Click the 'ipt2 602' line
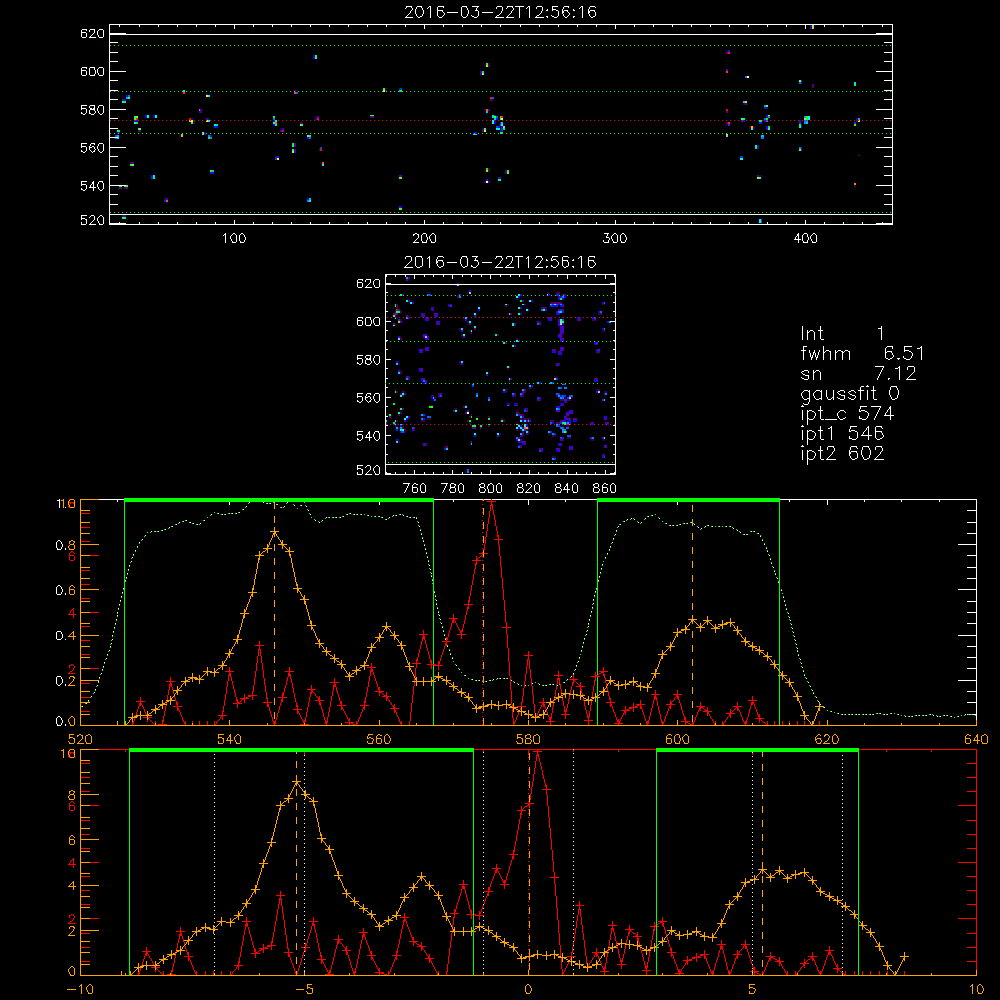Image resolution: width=1000 pixels, height=1000 pixels. click(842, 453)
